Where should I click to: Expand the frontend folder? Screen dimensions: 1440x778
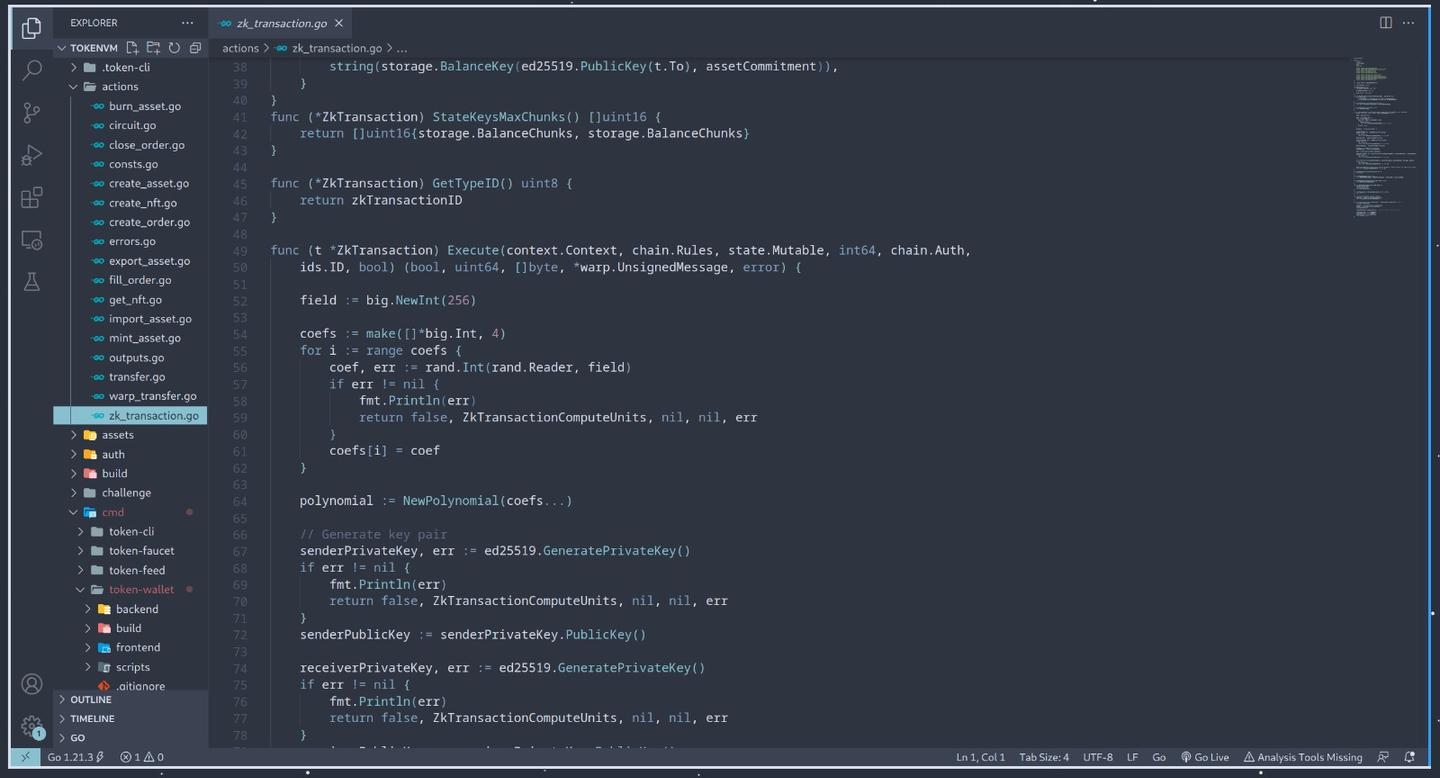click(130, 647)
